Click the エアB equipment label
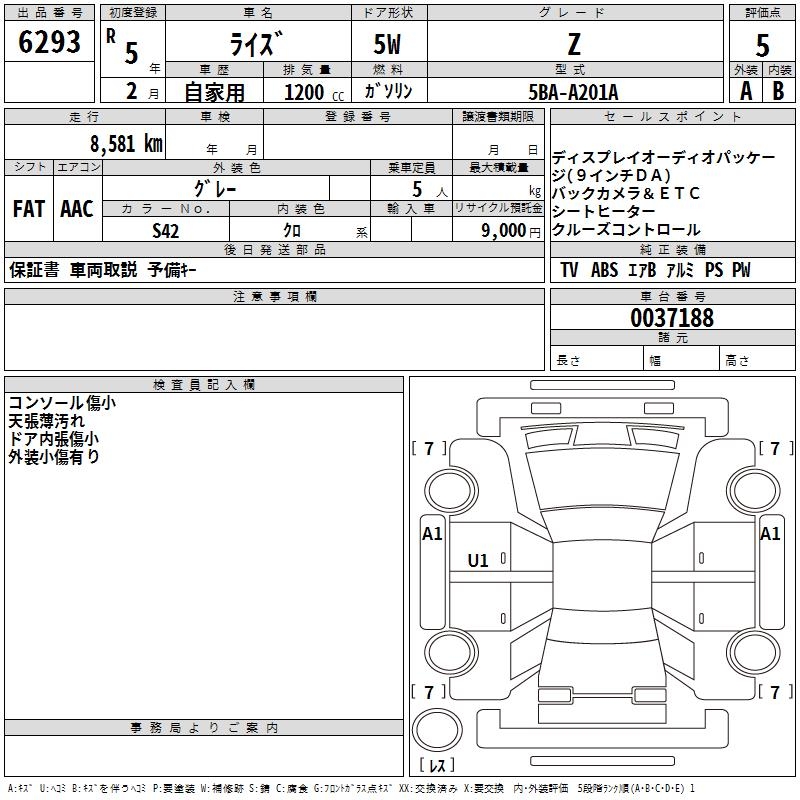This screenshot has width=800, height=800. coord(642,270)
